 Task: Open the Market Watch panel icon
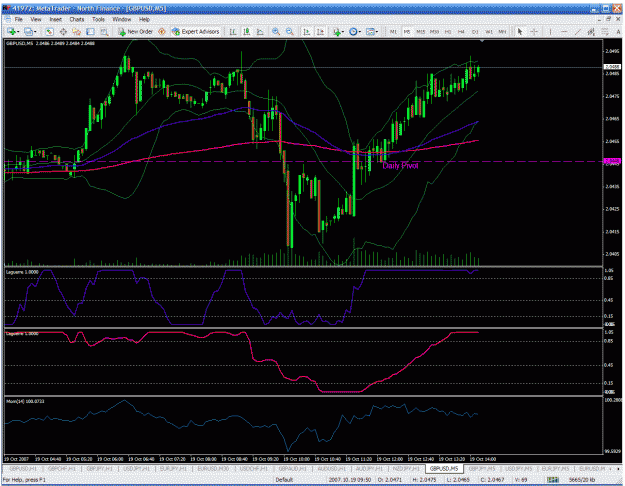pyautogui.click(x=49, y=31)
